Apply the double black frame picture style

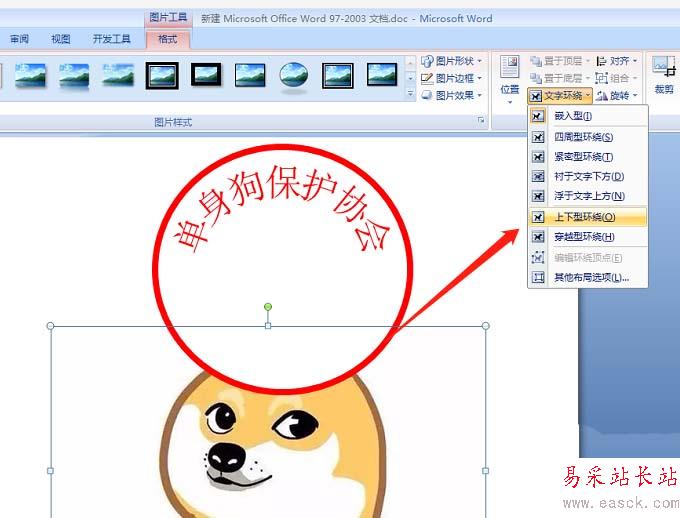point(162,75)
